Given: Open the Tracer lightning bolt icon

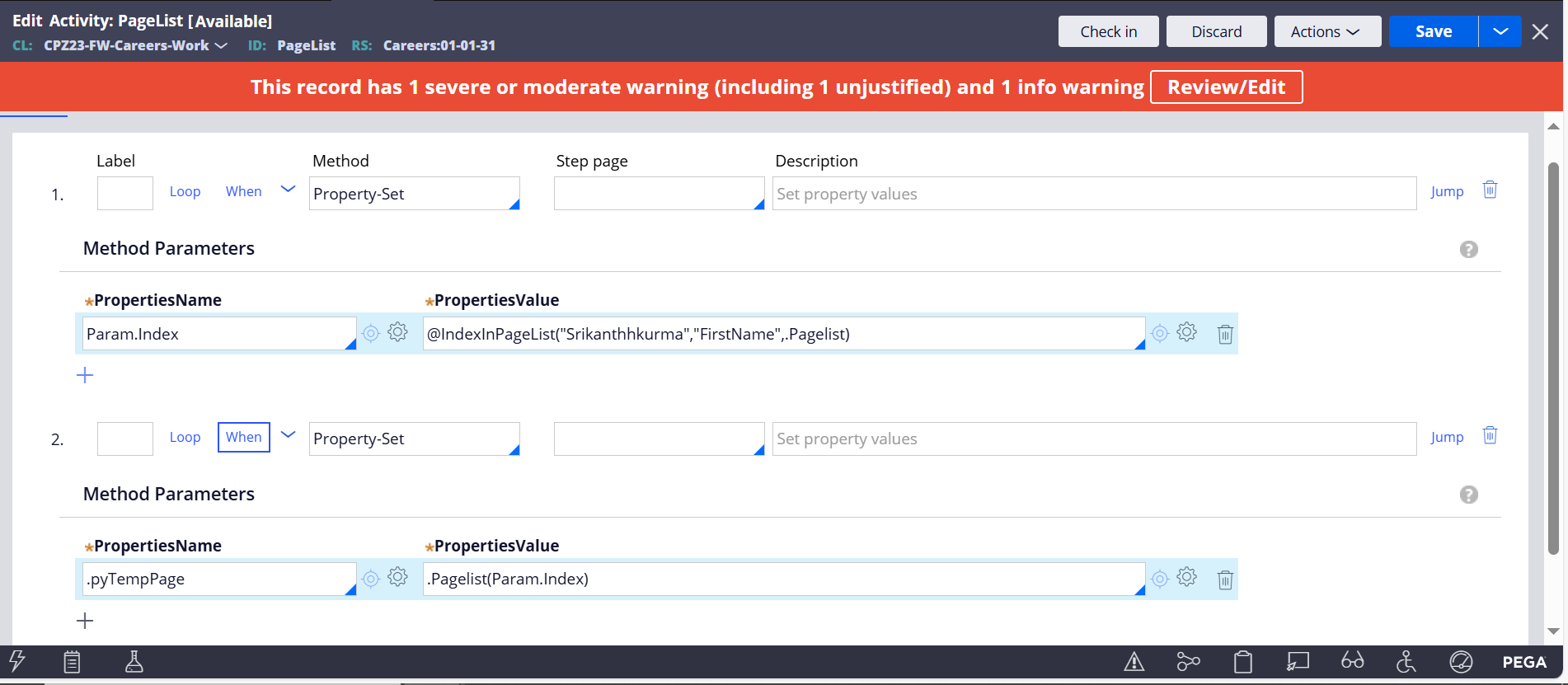Looking at the screenshot, I should (17, 661).
